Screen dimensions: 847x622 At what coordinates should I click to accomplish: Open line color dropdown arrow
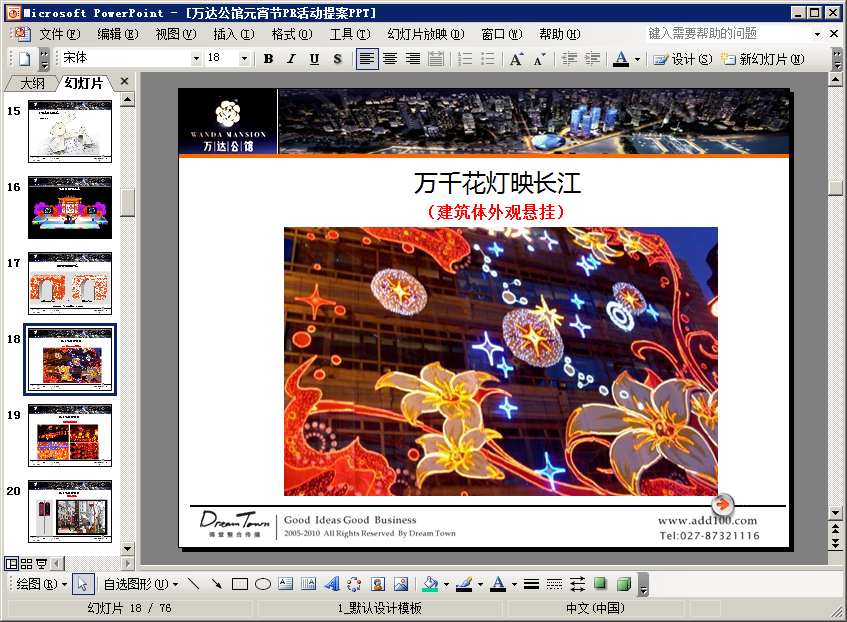[480, 584]
